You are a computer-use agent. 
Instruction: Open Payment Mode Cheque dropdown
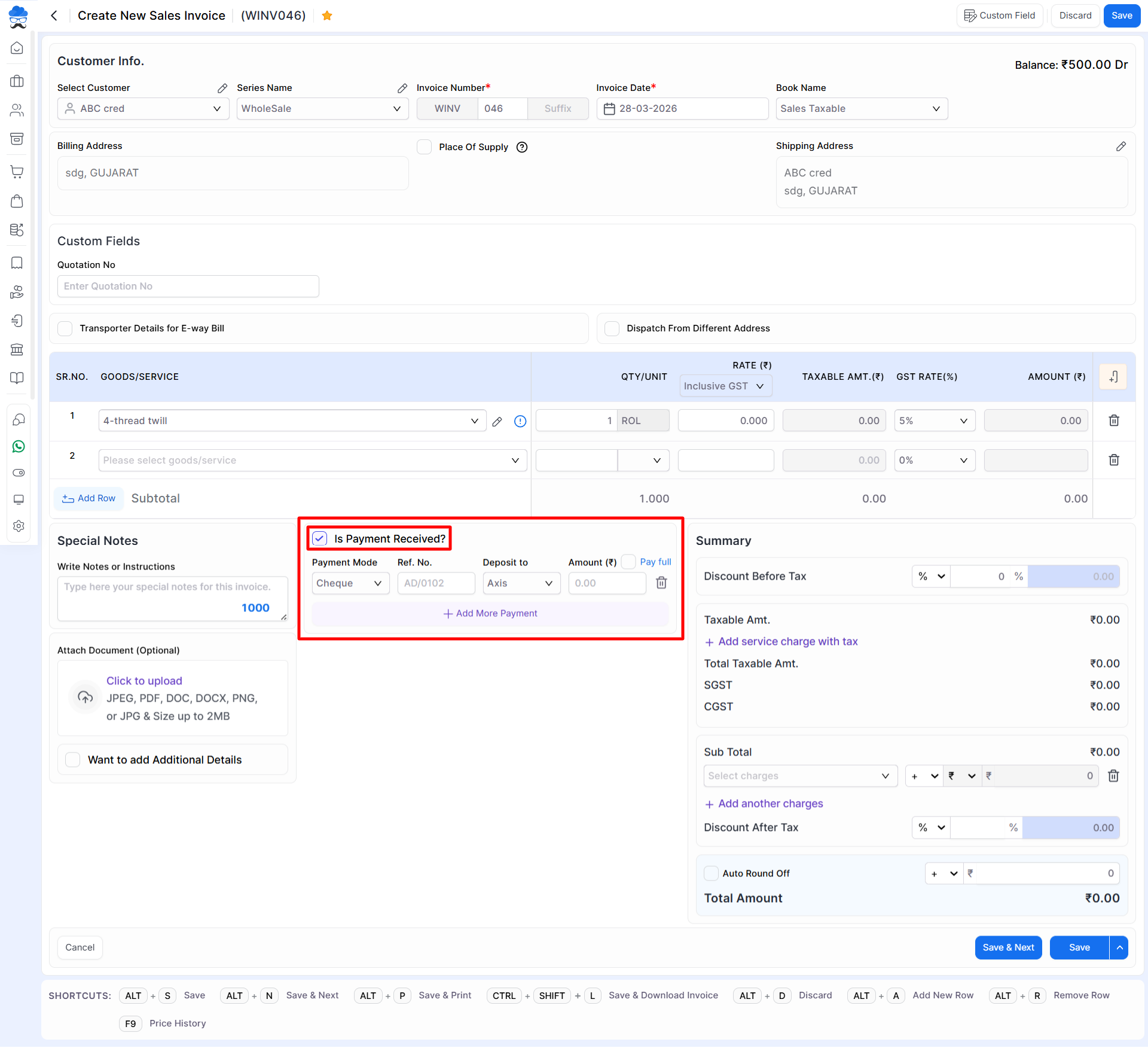tap(350, 583)
